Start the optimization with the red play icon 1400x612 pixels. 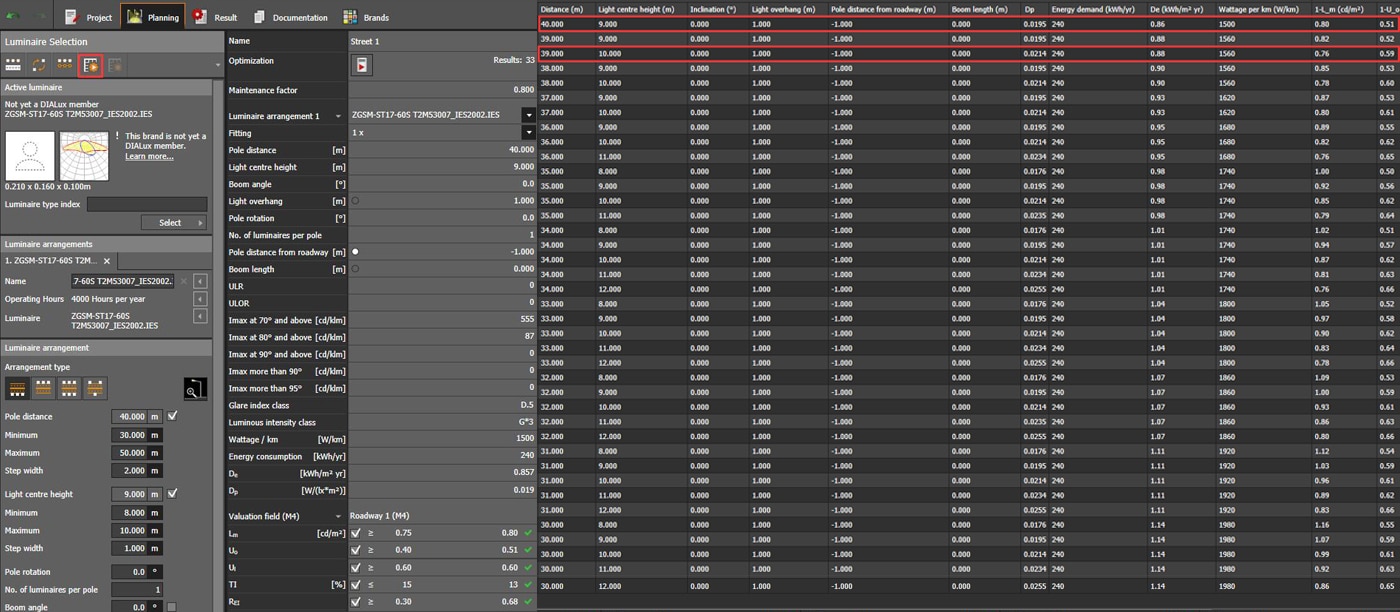click(x=362, y=65)
